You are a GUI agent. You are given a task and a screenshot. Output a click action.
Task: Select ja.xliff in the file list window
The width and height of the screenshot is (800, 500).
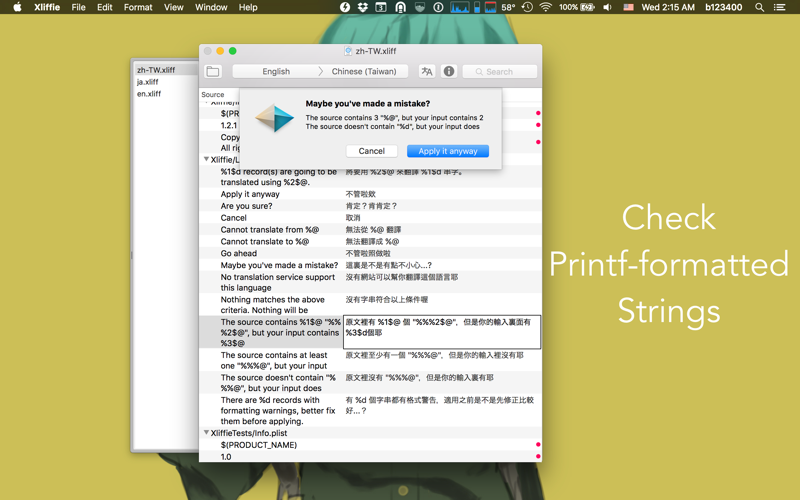[166, 82]
